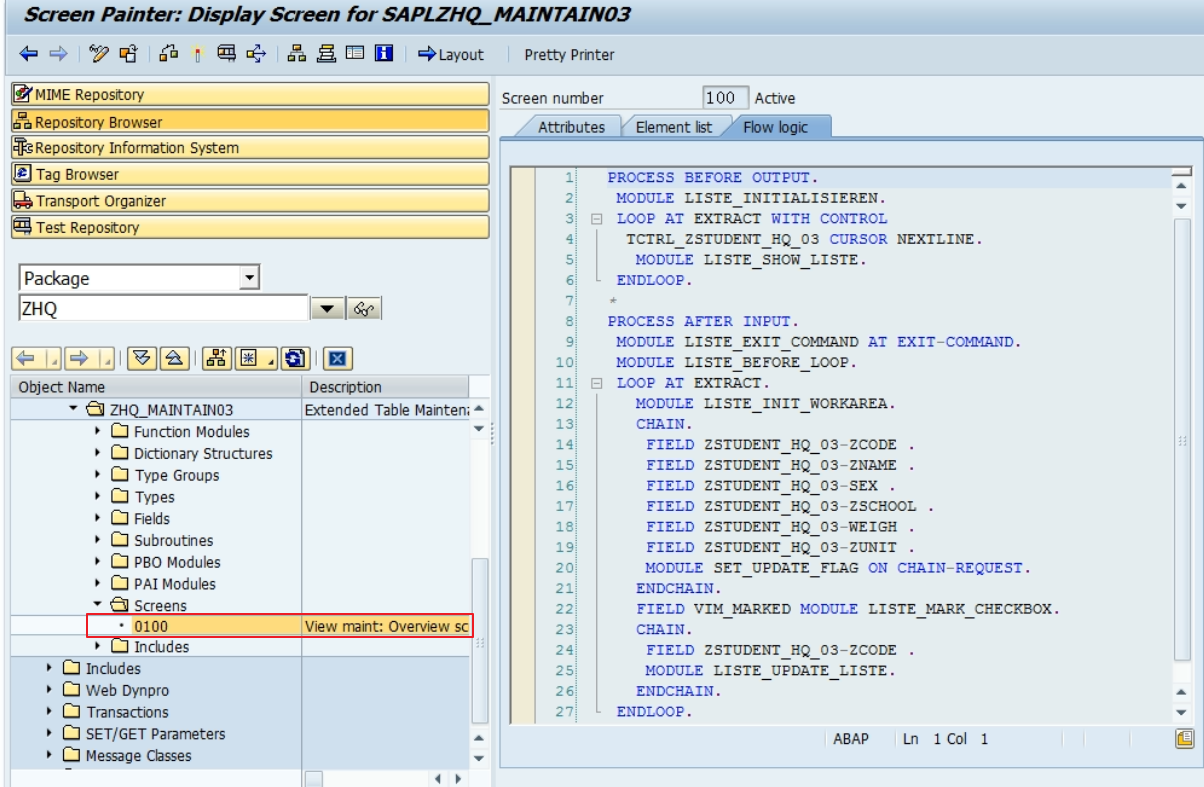Open Test Repository
Viewport: 1204px width, 787px height.
250,227
